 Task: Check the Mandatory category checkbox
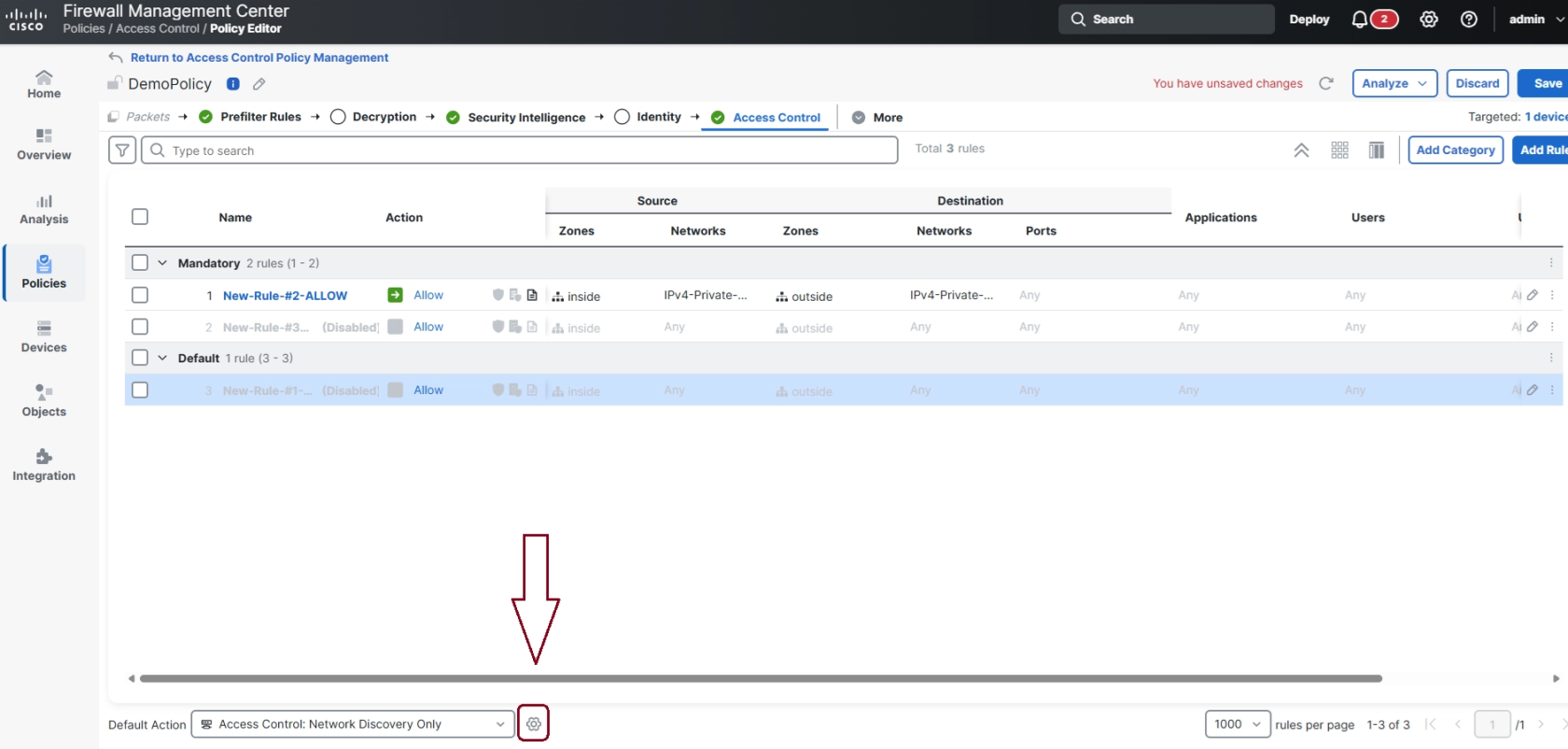(140, 262)
